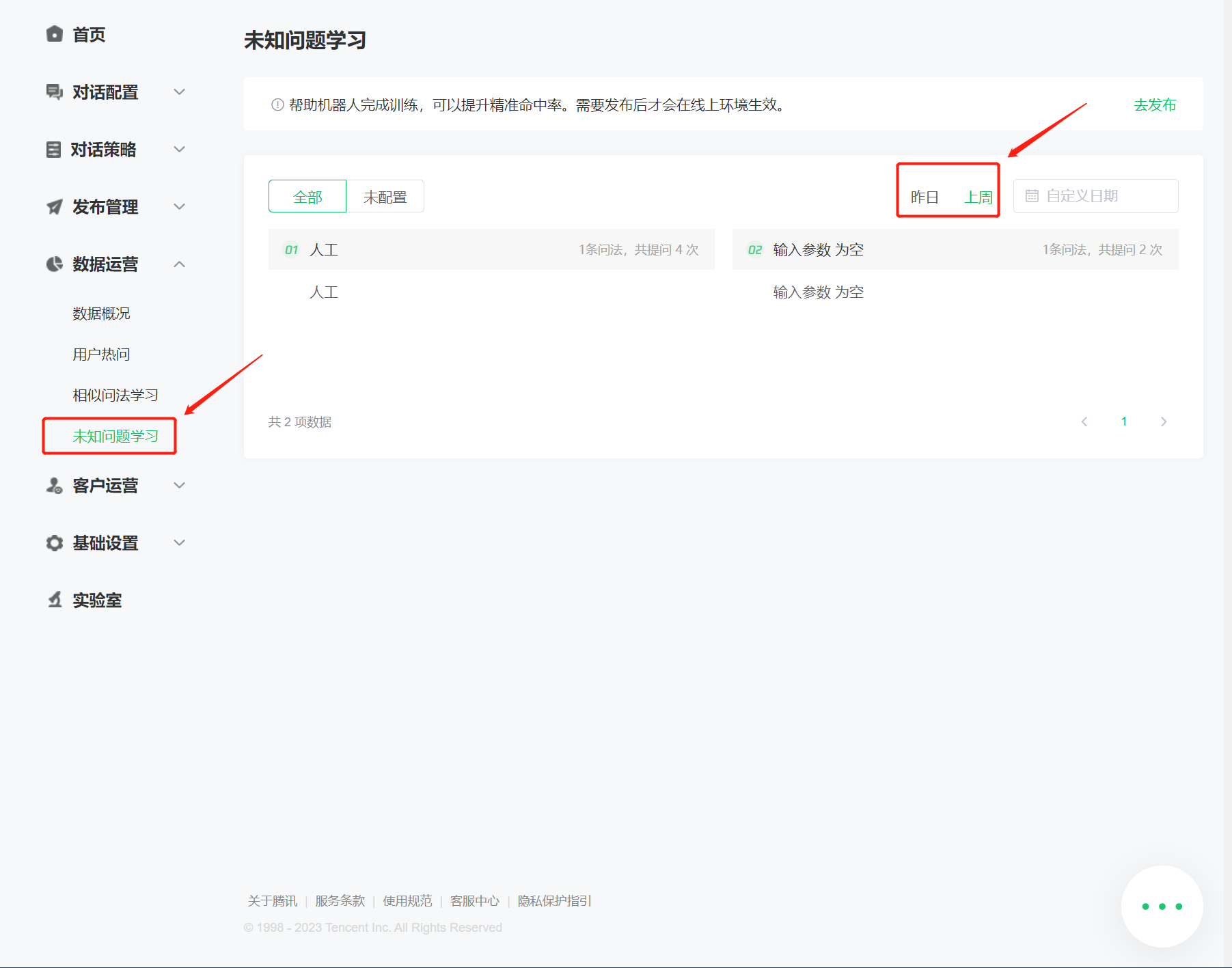Open 首页 from the sidebar

coord(89,35)
